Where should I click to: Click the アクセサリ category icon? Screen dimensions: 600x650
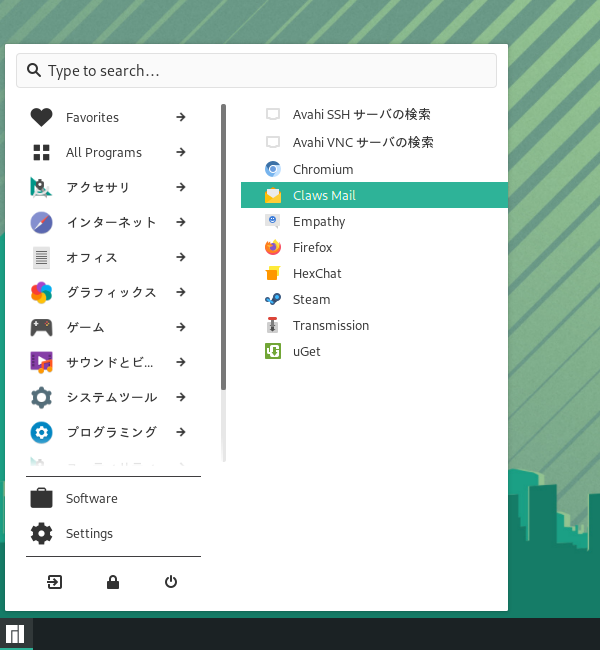coord(41,187)
